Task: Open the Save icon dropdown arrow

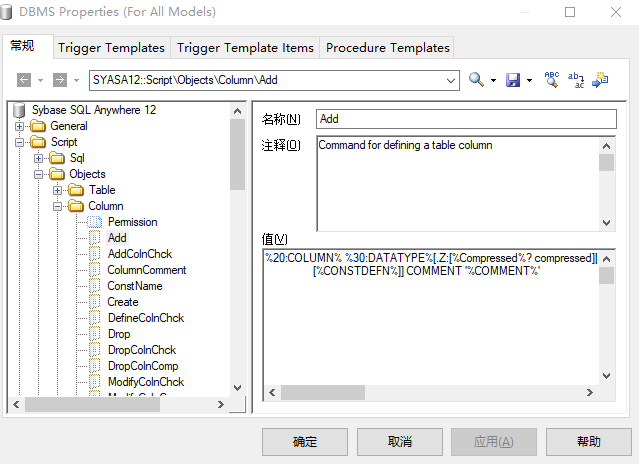Action: [529, 80]
